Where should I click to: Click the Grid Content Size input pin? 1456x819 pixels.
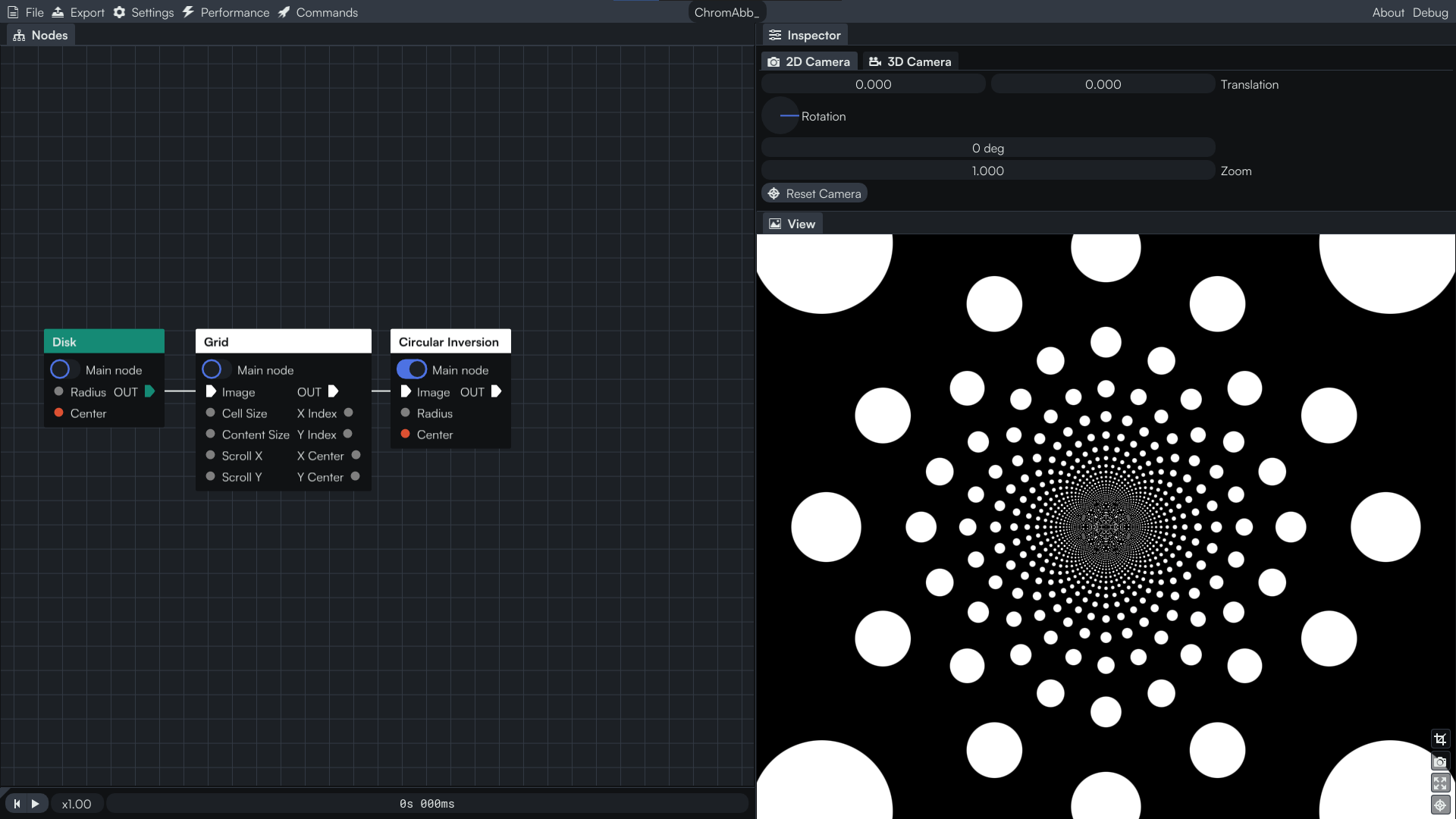coord(210,434)
